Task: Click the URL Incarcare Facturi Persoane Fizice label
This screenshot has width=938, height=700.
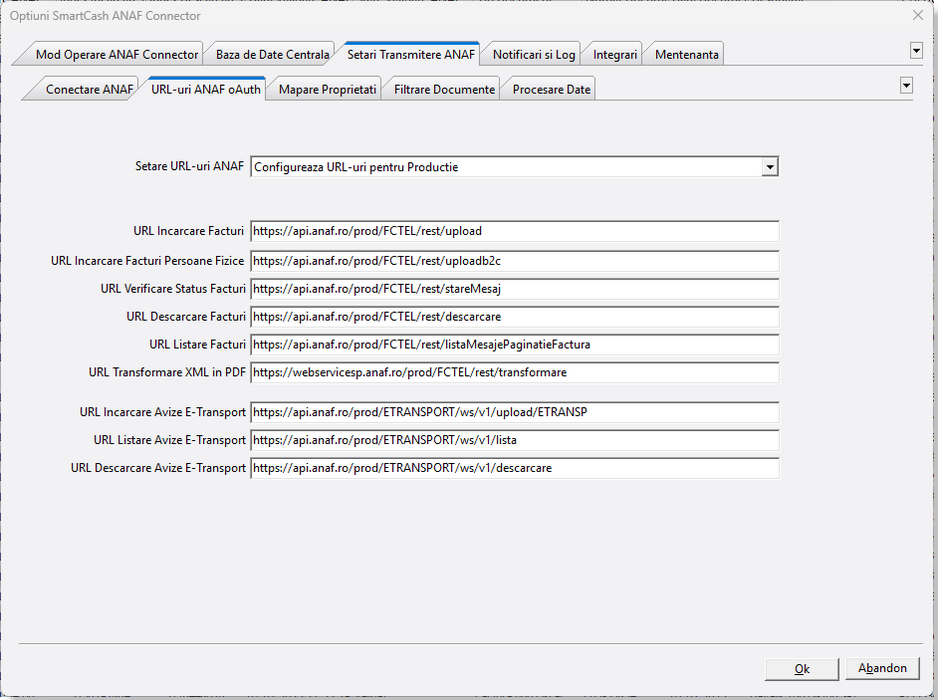Action: click(x=147, y=261)
